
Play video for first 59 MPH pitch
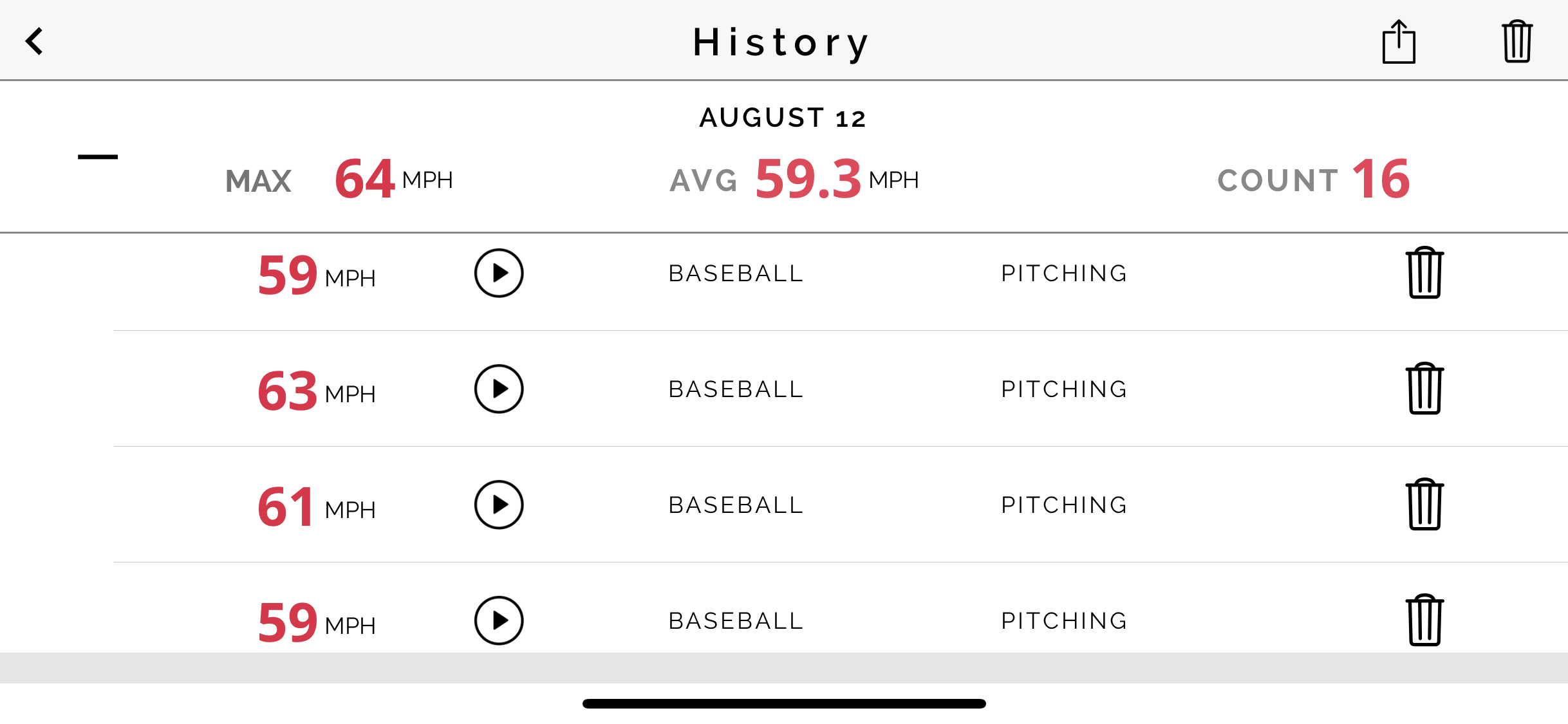click(x=499, y=273)
